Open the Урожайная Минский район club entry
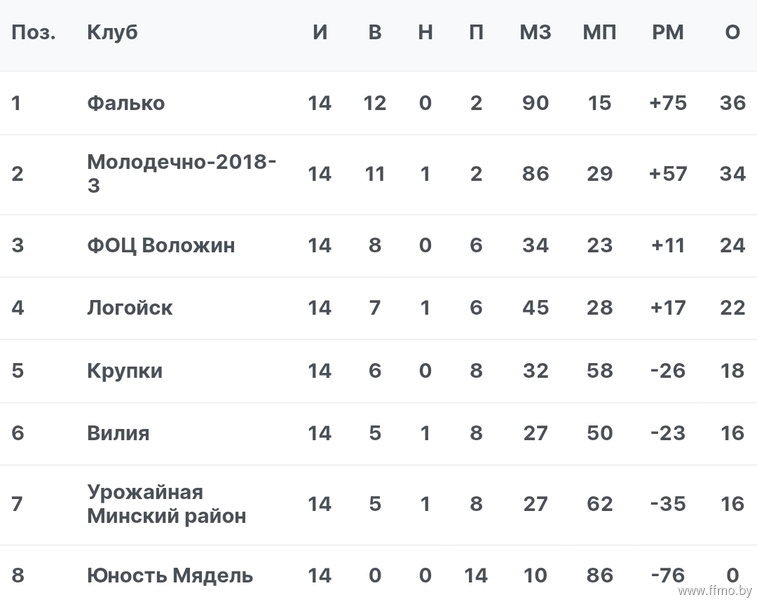The image size is (757, 600). 167,504
